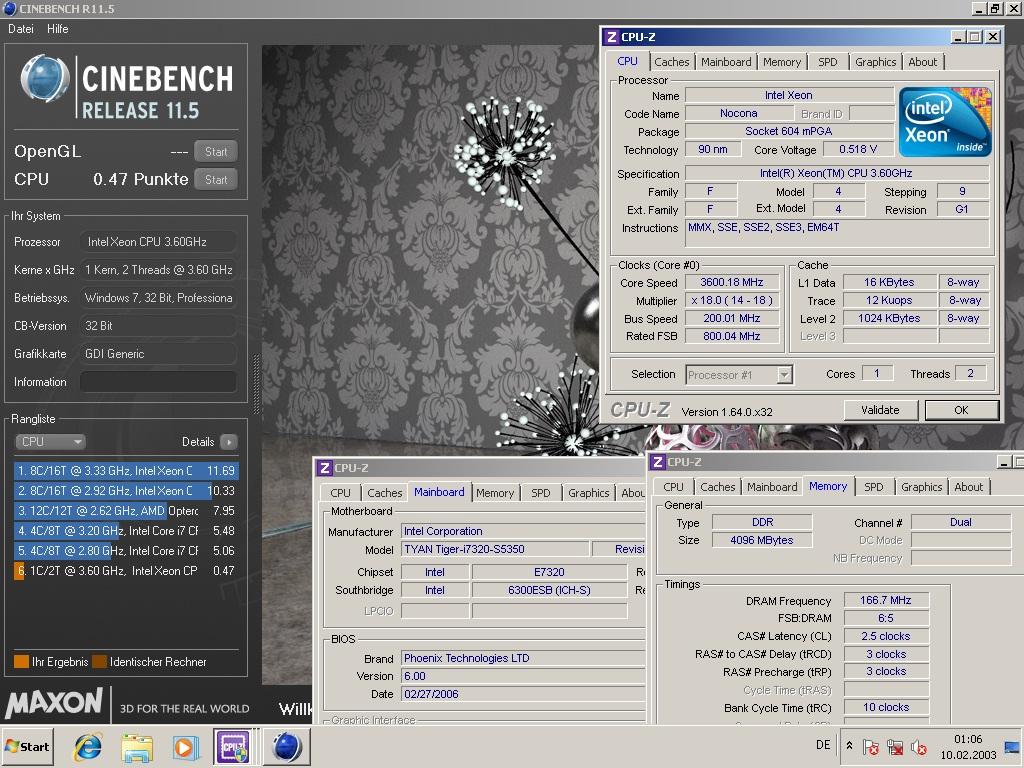
Task: Click the Core Speed value 3600.18 MHz
Action: point(731,282)
